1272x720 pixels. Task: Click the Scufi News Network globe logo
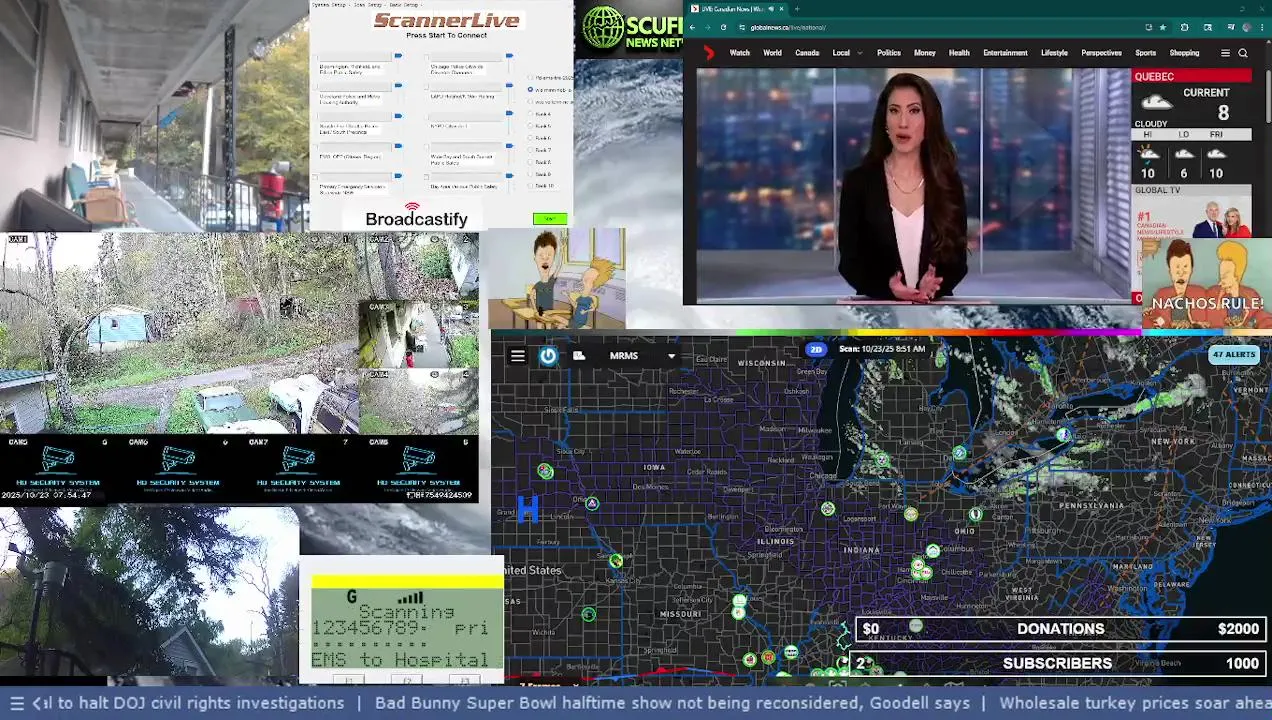[x=604, y=28]
